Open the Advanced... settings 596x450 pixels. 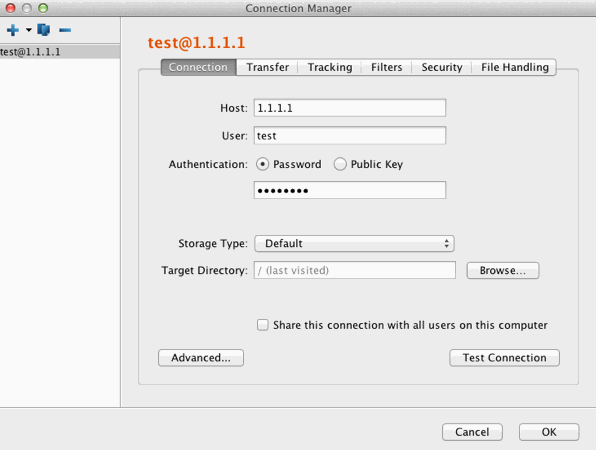201,358
